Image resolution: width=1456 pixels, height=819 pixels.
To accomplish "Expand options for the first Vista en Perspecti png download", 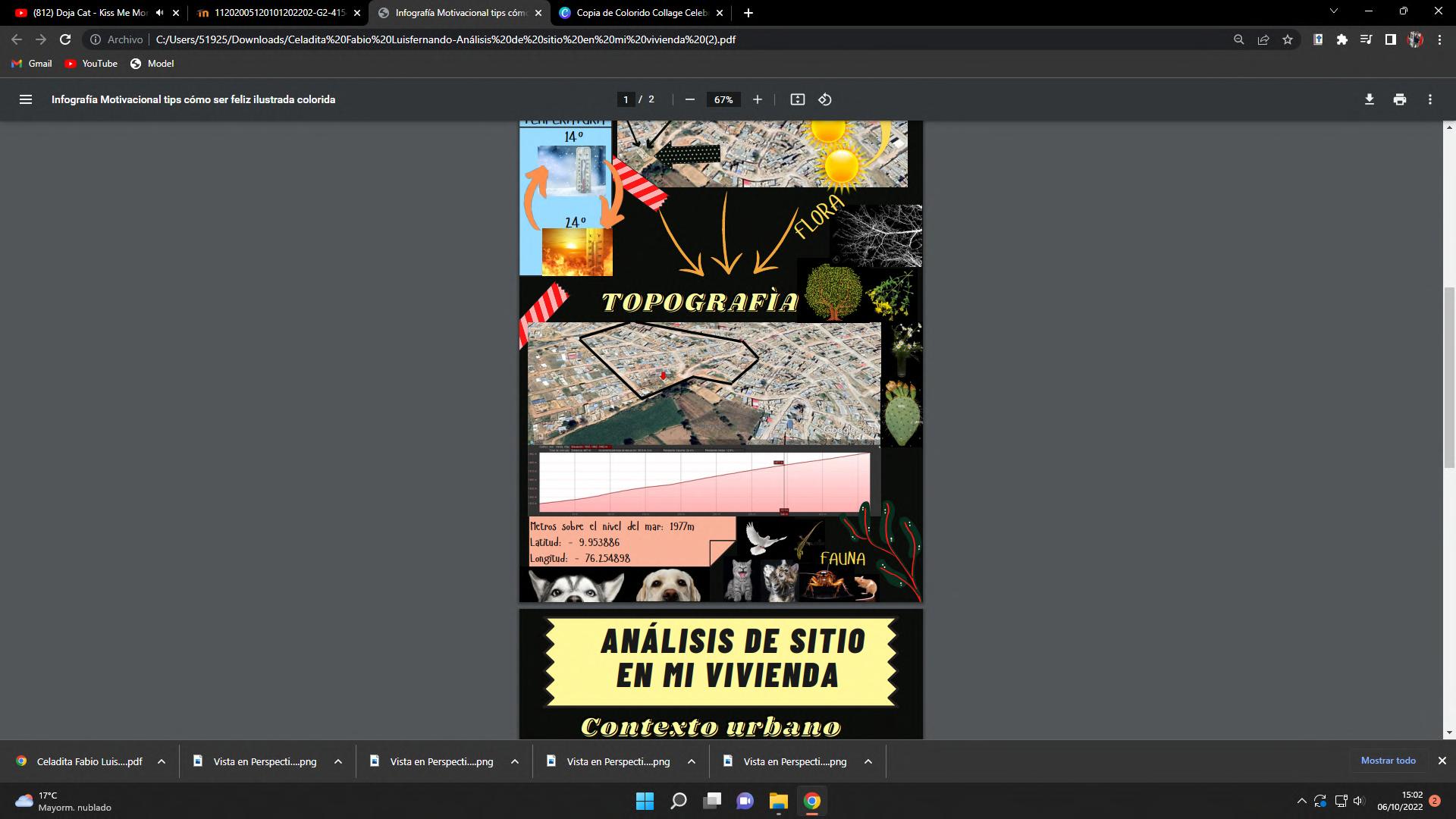I will click(338, 761).
